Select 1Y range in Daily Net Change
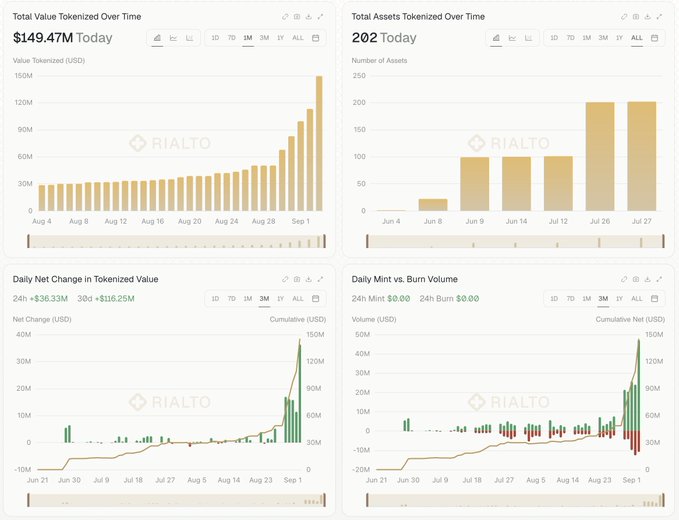Image resolution: width=679 pixels, height=520 pixels. [281, 299]
